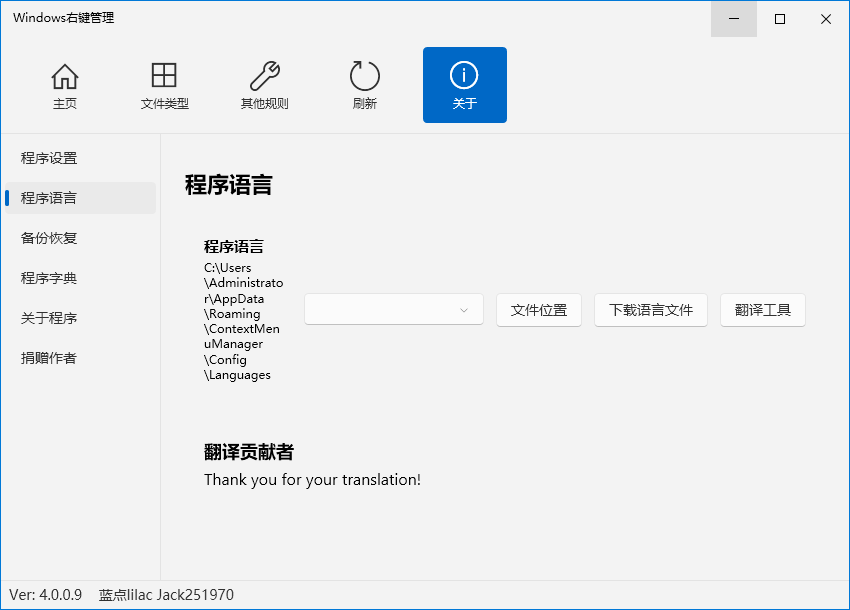Open 备份恢复 sidebar item

pos(80,238)
